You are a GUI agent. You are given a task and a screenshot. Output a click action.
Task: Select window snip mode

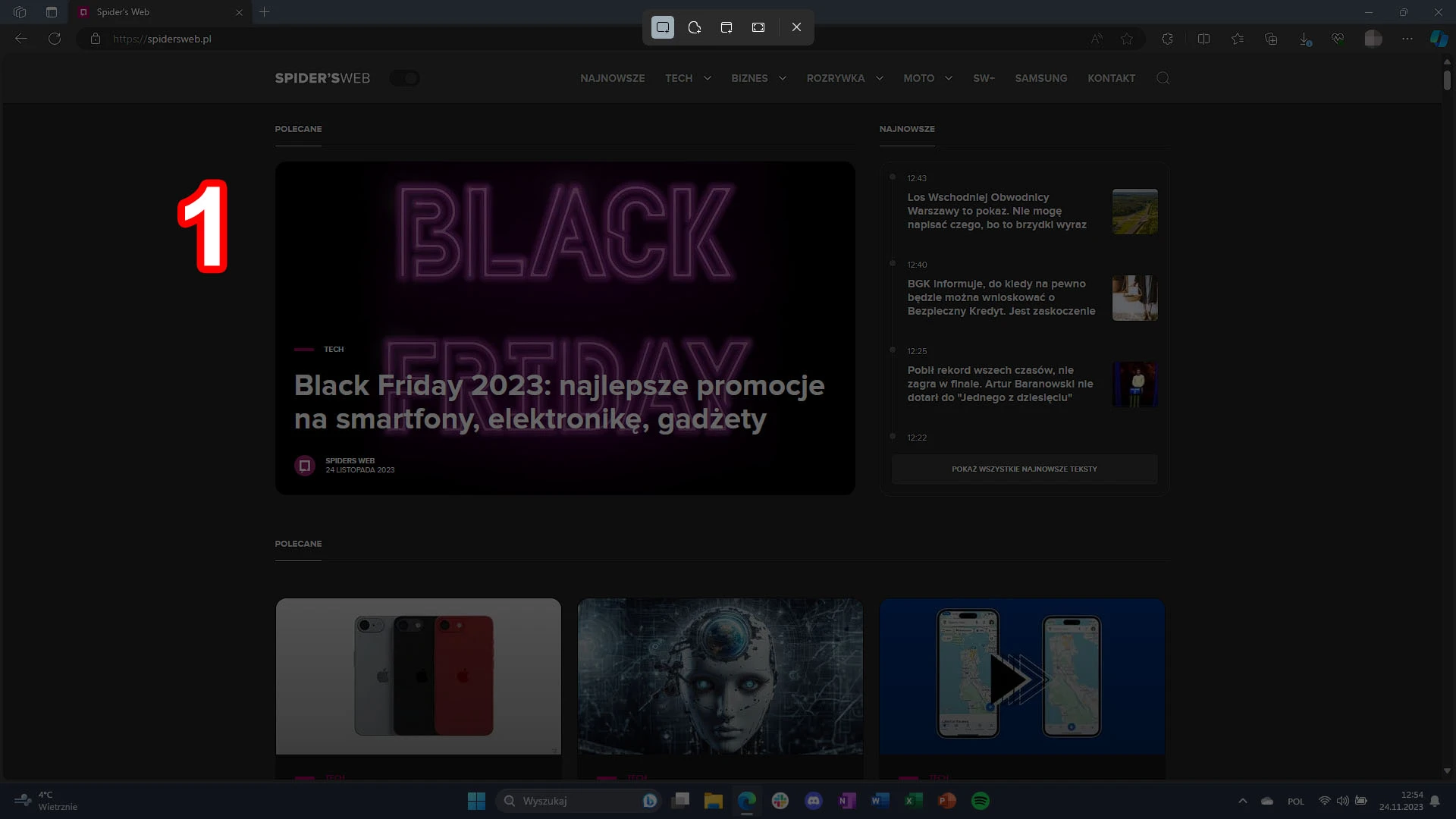(x=726, y=27)
